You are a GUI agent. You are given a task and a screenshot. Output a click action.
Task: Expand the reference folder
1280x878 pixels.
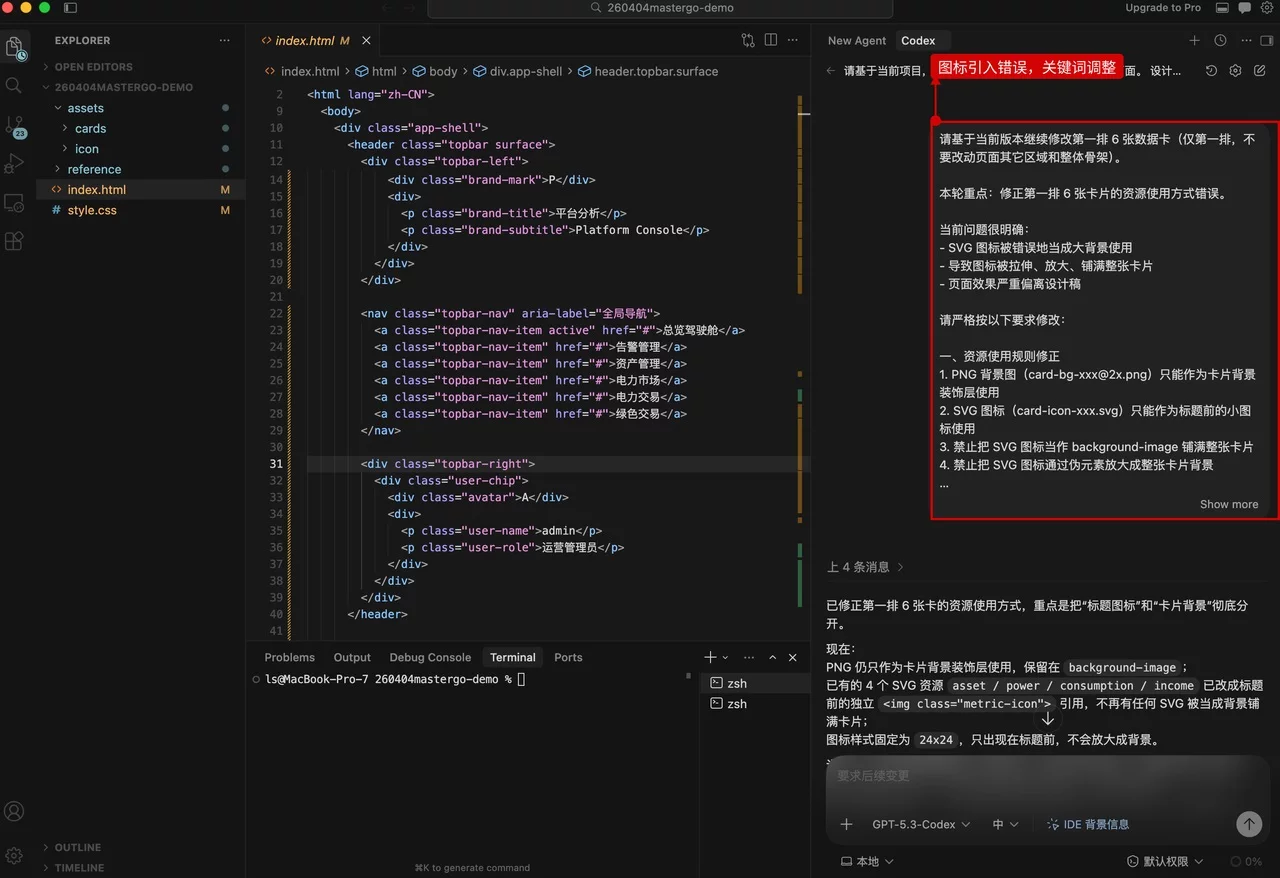pyautogui.click(x=94, y=169)
